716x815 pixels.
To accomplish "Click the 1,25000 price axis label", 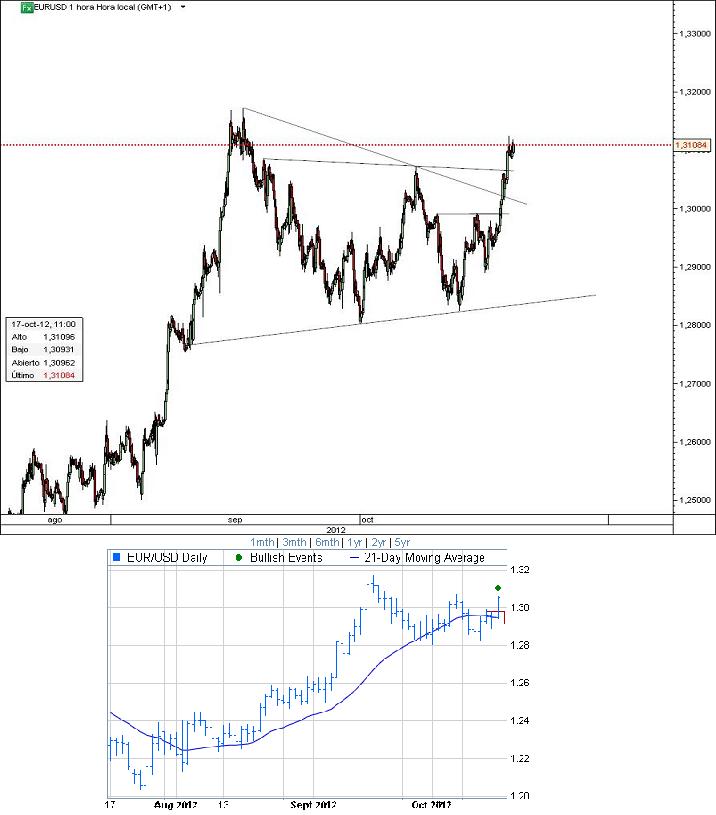I will [695, 500].
